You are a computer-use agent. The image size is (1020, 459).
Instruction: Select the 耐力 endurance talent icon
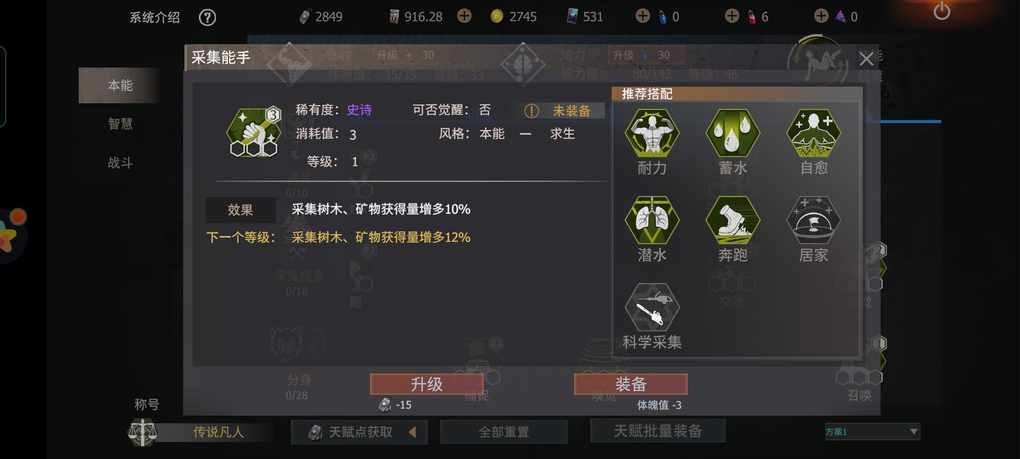click(x=652, y=133)
